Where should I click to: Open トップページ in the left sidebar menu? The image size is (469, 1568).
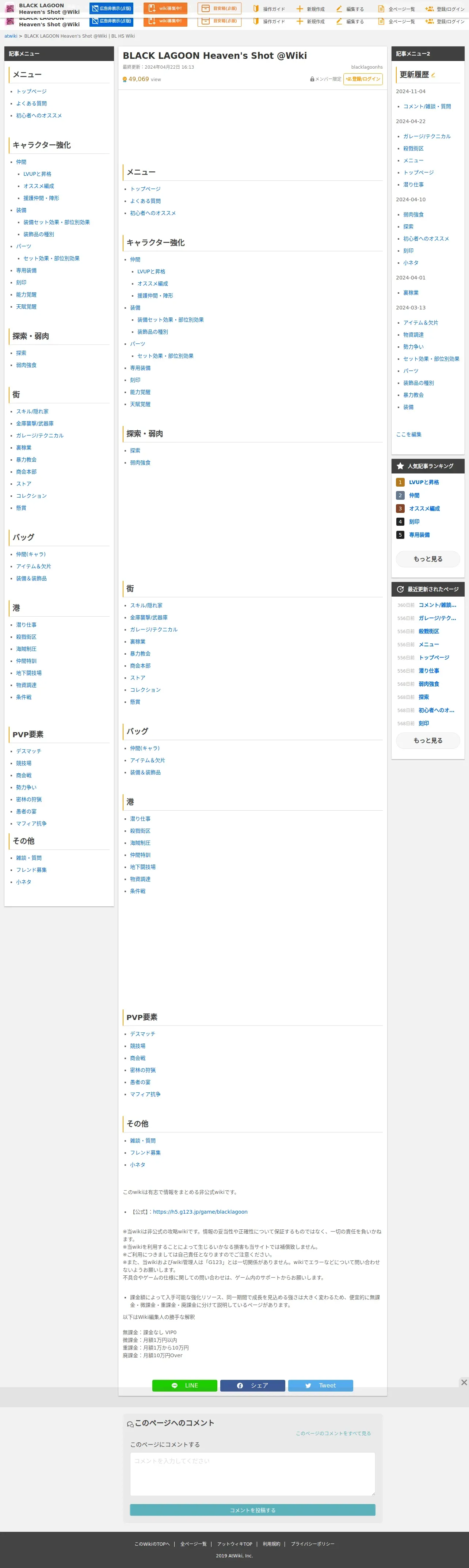[31, 91]
